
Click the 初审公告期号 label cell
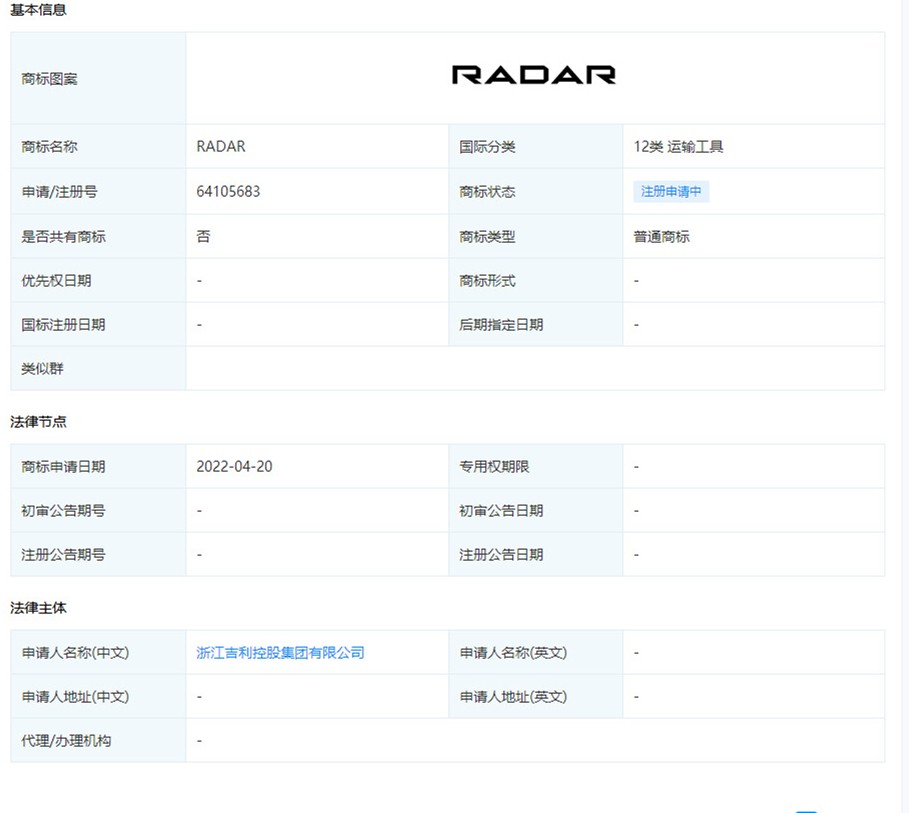98,511
